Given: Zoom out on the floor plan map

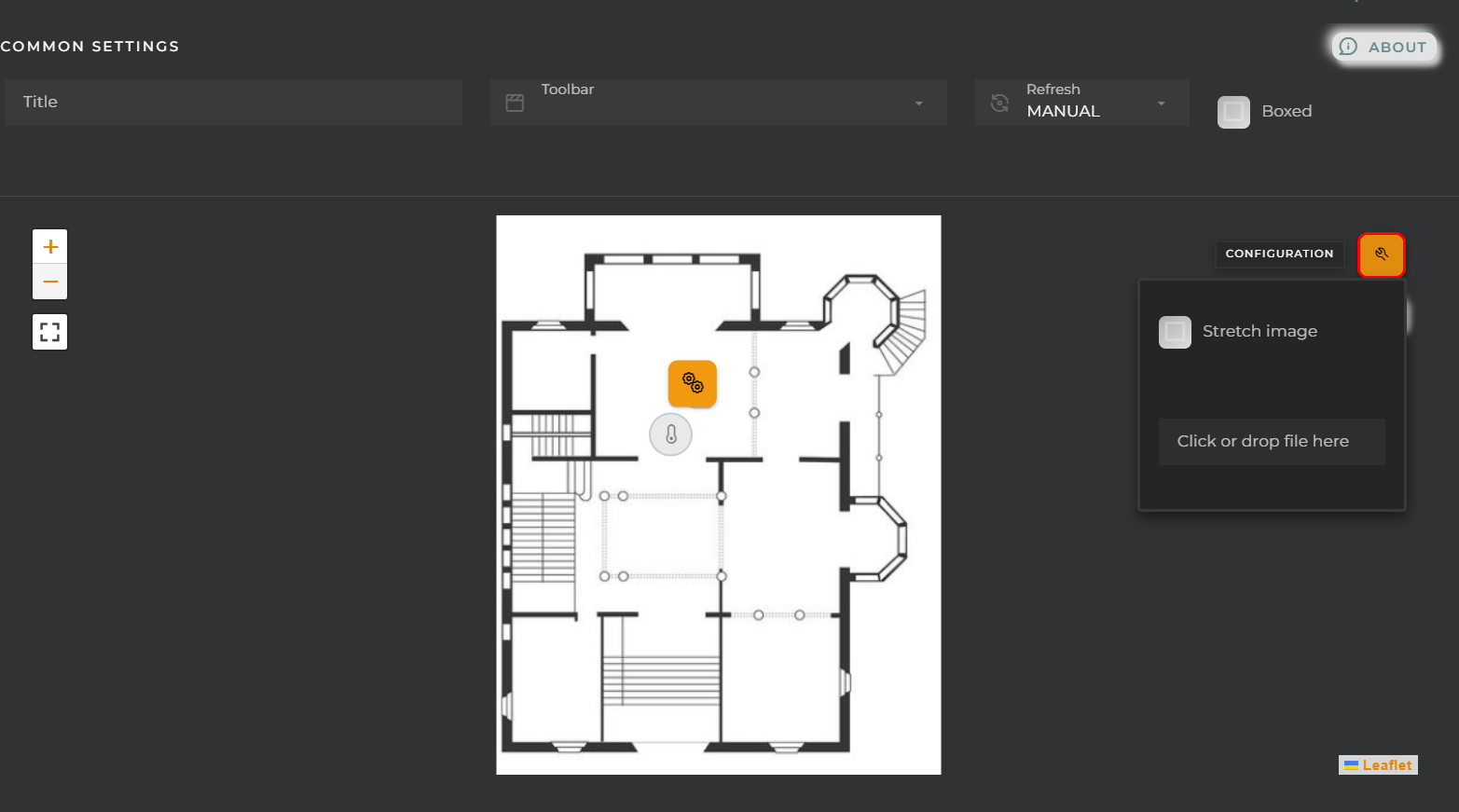Looking at the screenshot, I should pyautogui.click(x=50, y=282).
